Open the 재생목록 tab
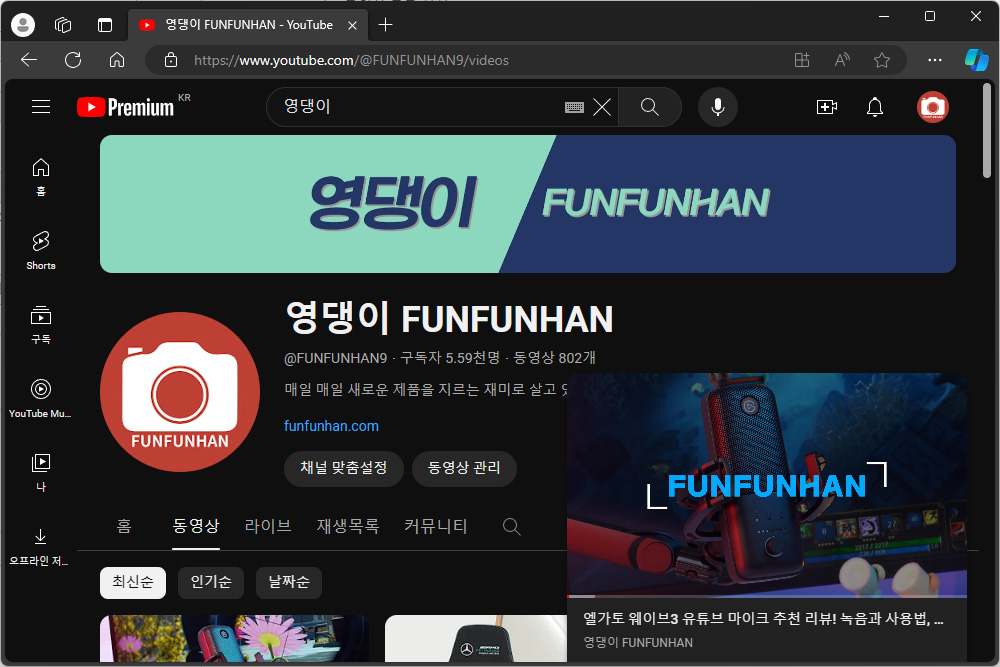This screenshot has height=667, width=1000. (348, 526)
